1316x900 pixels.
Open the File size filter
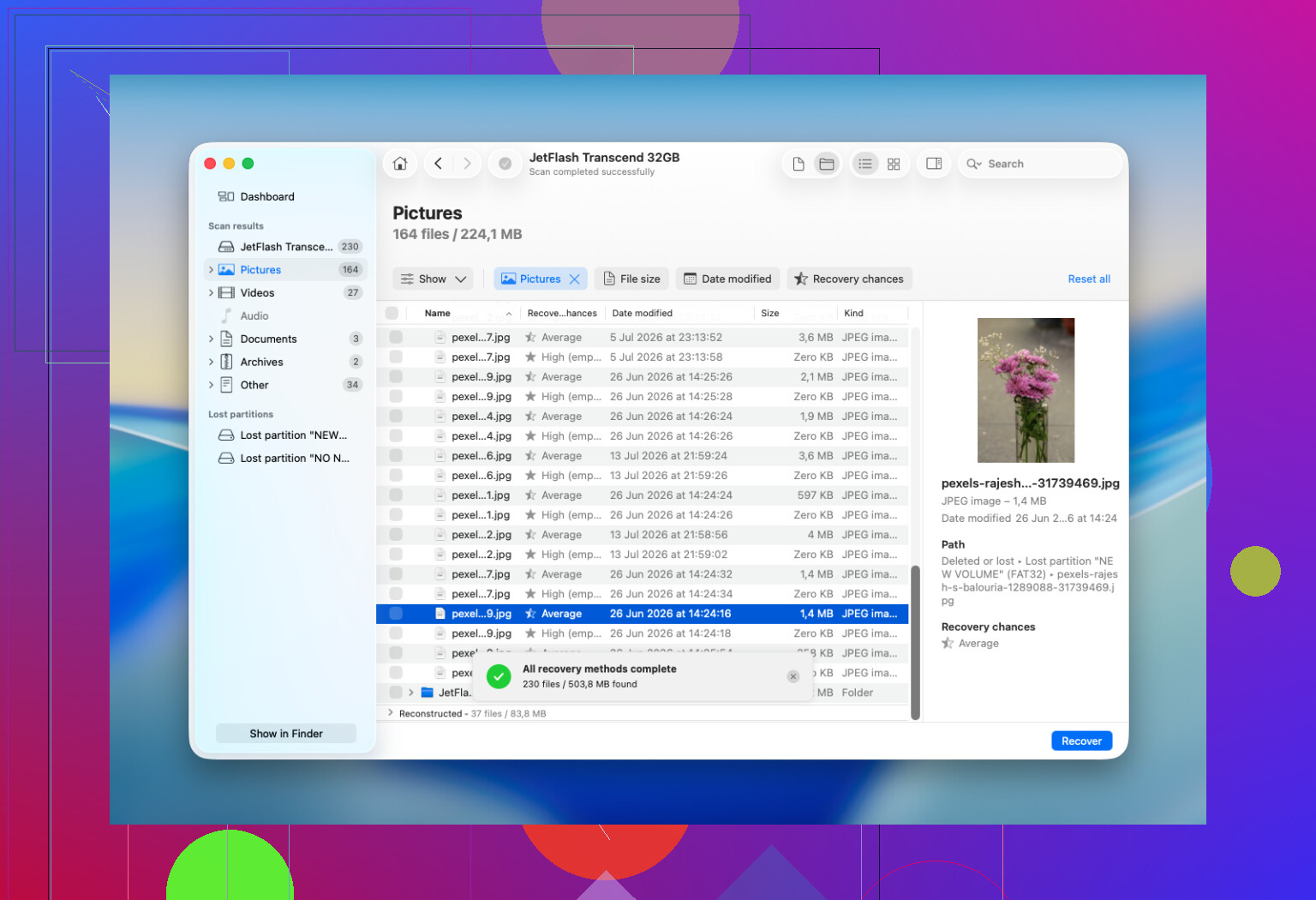[632, 279]
